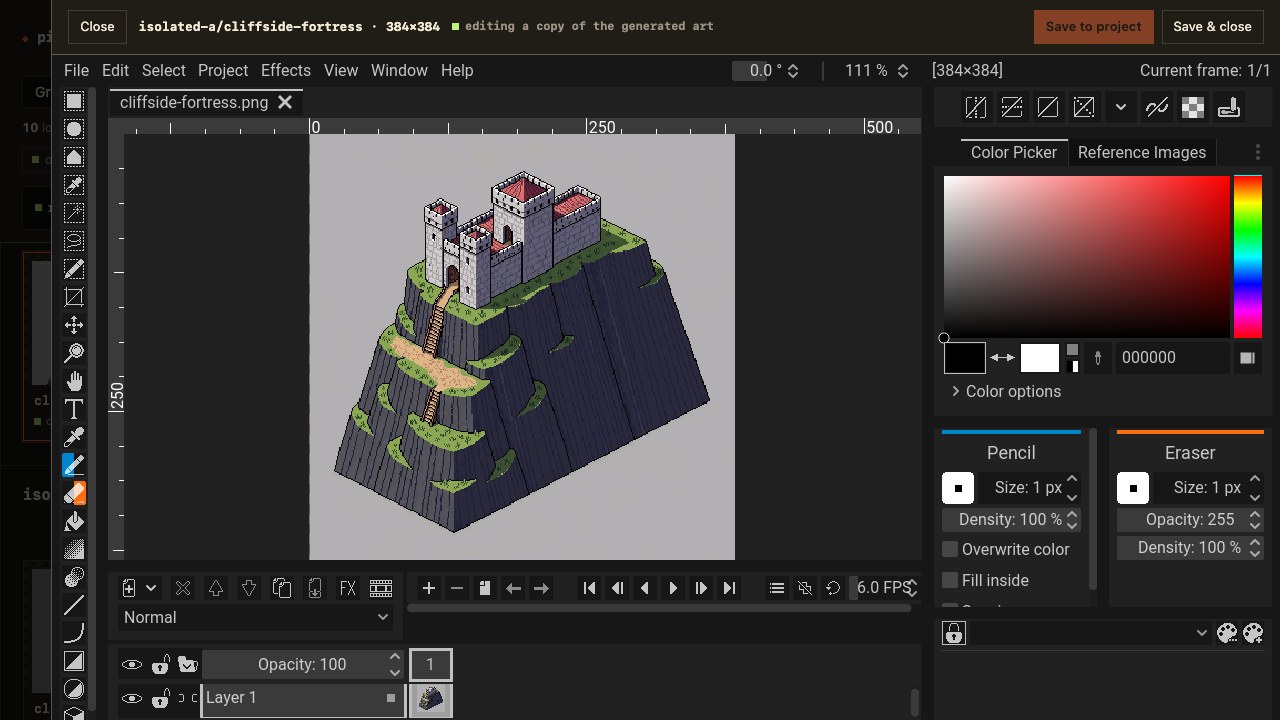The image size is (1280, 720).
Task: Toggle the lock on Layer 1
Action: click(x=160, y=698)
